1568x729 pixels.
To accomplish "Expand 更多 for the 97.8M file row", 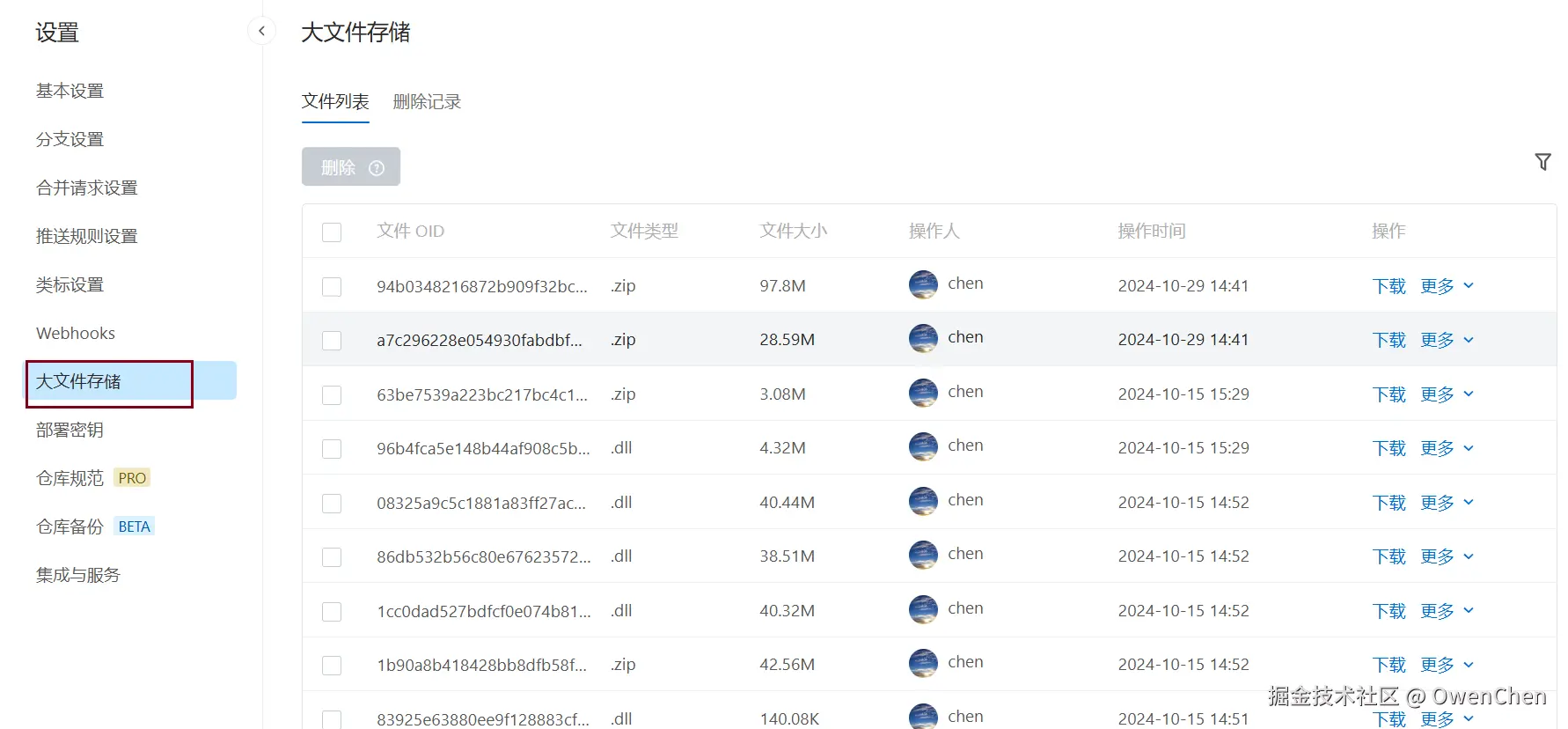I will [x=1447, y=286].
